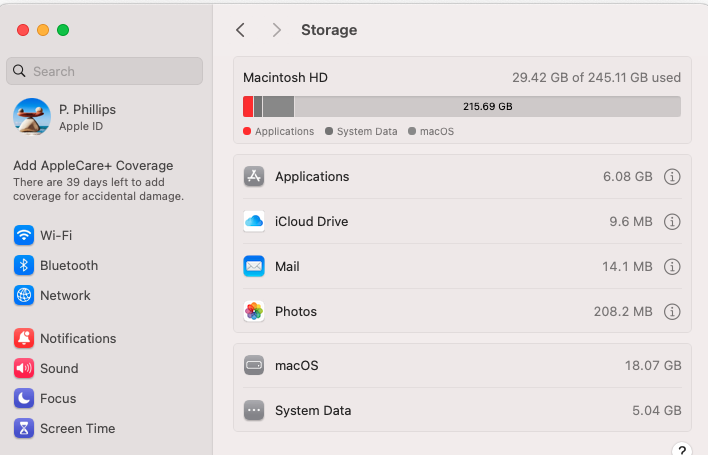The height and width of the screenshot is (455, 708).
Task: Open info for iCloud Drive storage
Action: click(672, 222)
